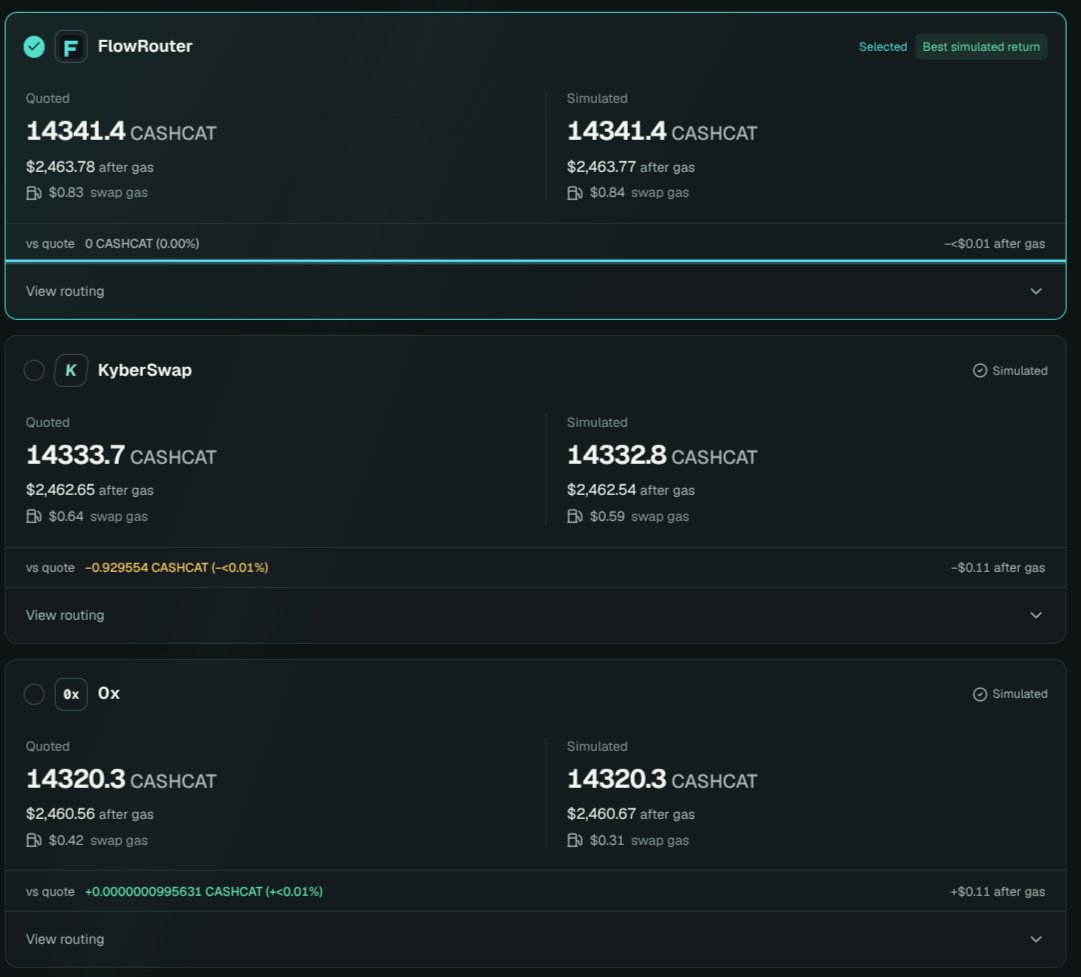Expand KyberSwap routing chevron

[x=1035, y=615]
